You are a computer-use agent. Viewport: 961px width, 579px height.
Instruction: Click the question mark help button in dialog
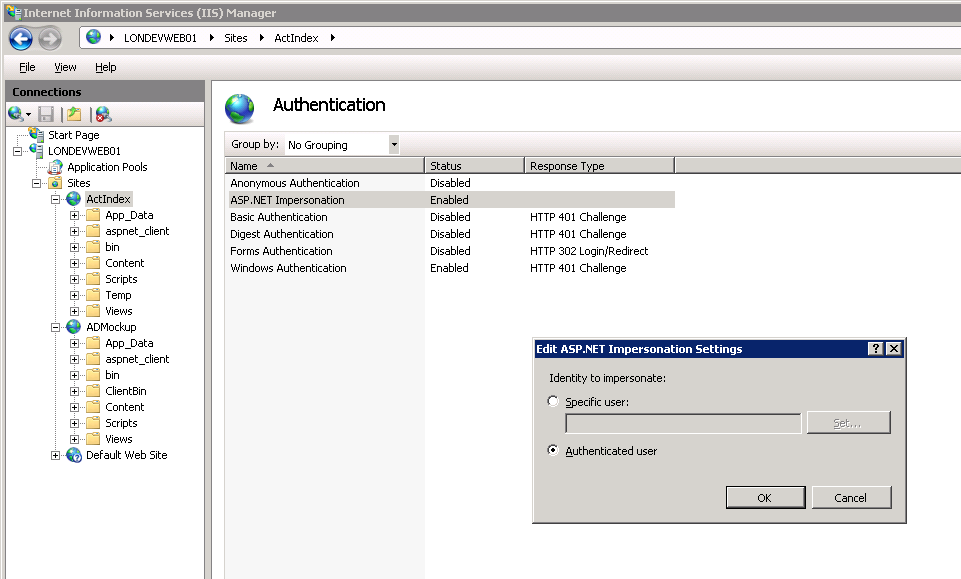coord(876,349)
